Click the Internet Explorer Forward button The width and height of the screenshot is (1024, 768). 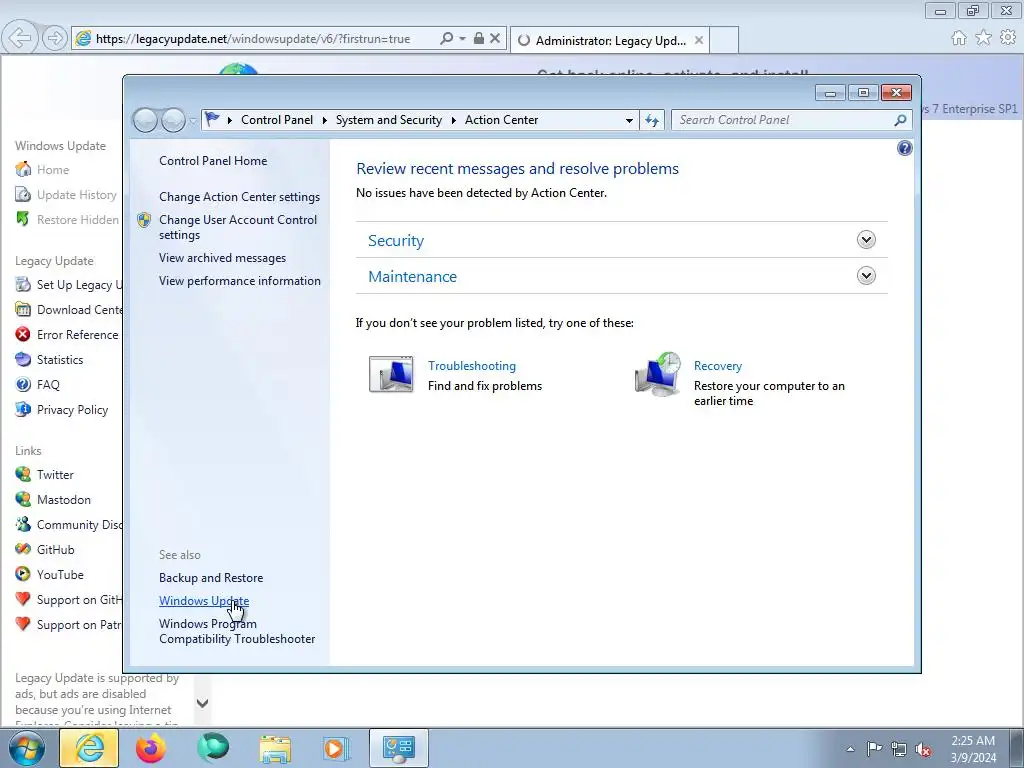[x=55, y=39]
